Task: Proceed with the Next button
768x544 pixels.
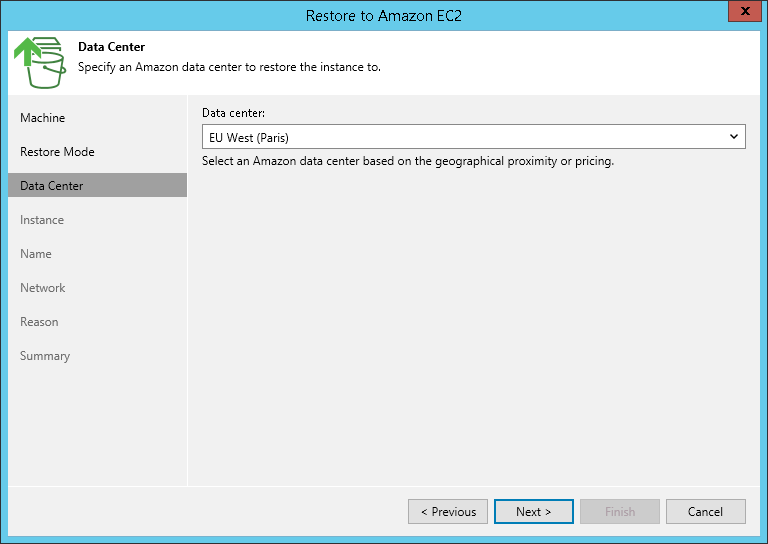Action: 534,512
